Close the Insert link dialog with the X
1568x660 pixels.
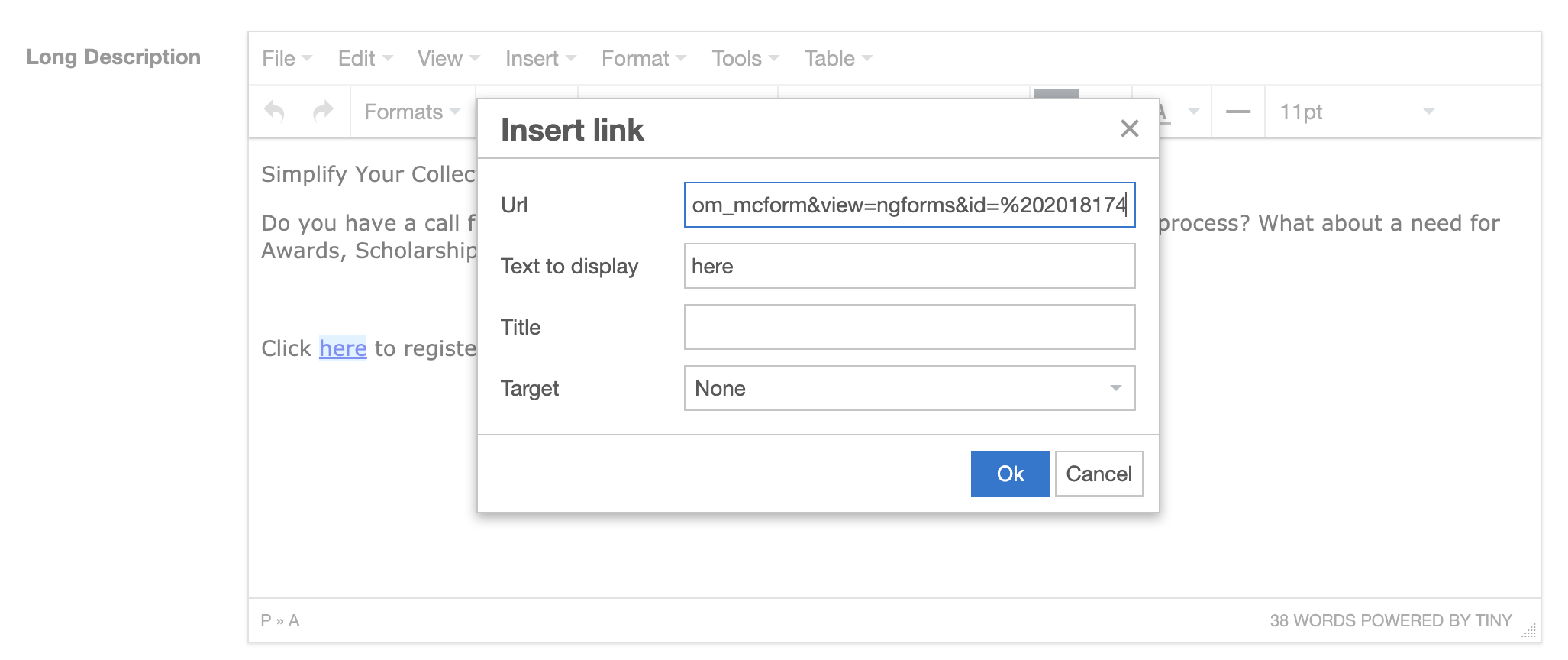[1130, 129]
